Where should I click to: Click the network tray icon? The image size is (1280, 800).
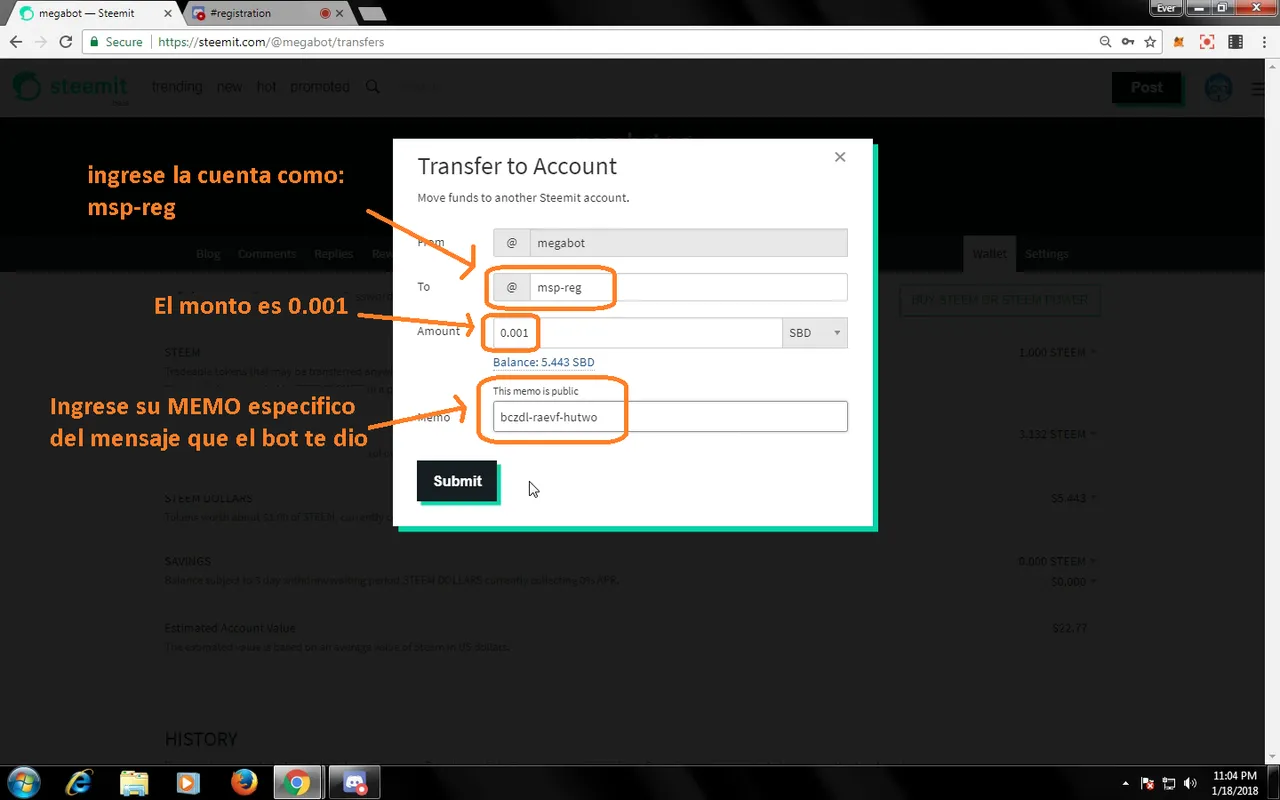1169,783
